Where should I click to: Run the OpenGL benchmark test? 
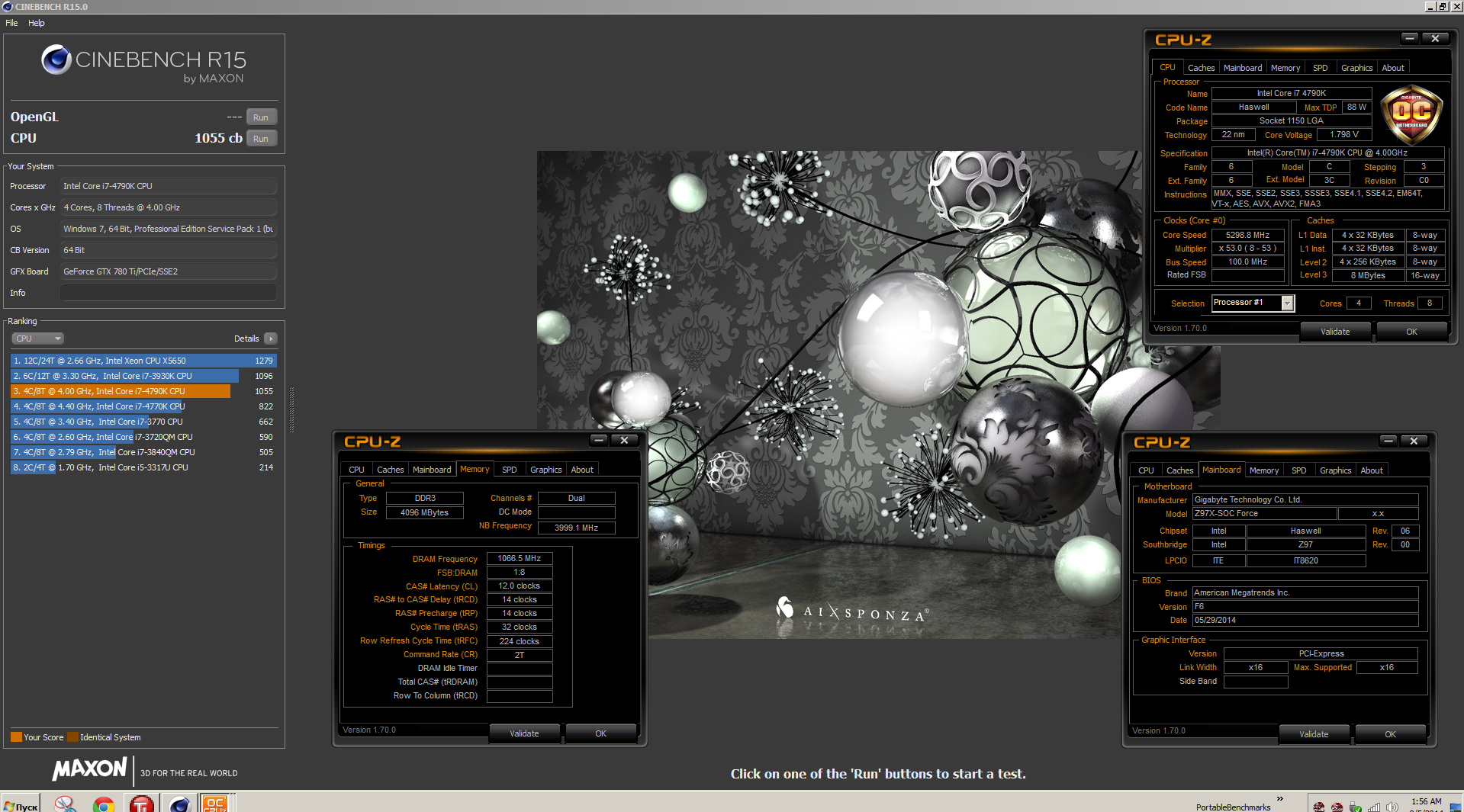[261, 117]
